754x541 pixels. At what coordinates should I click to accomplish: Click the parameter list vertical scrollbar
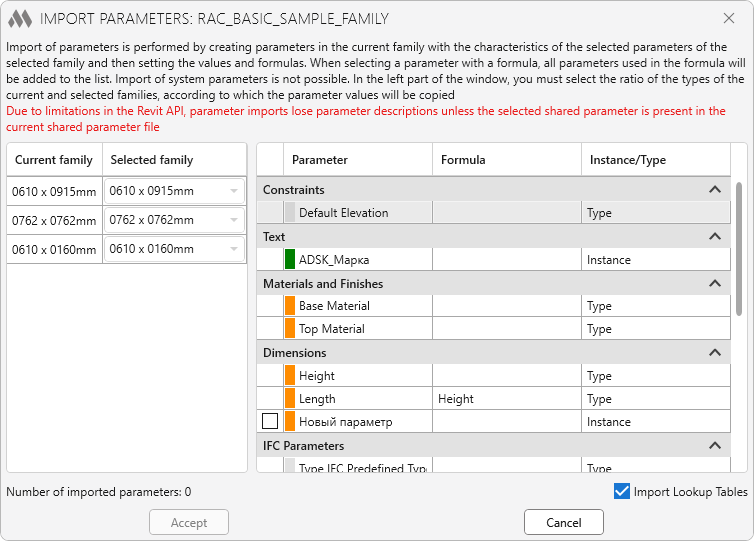[739, 249]
